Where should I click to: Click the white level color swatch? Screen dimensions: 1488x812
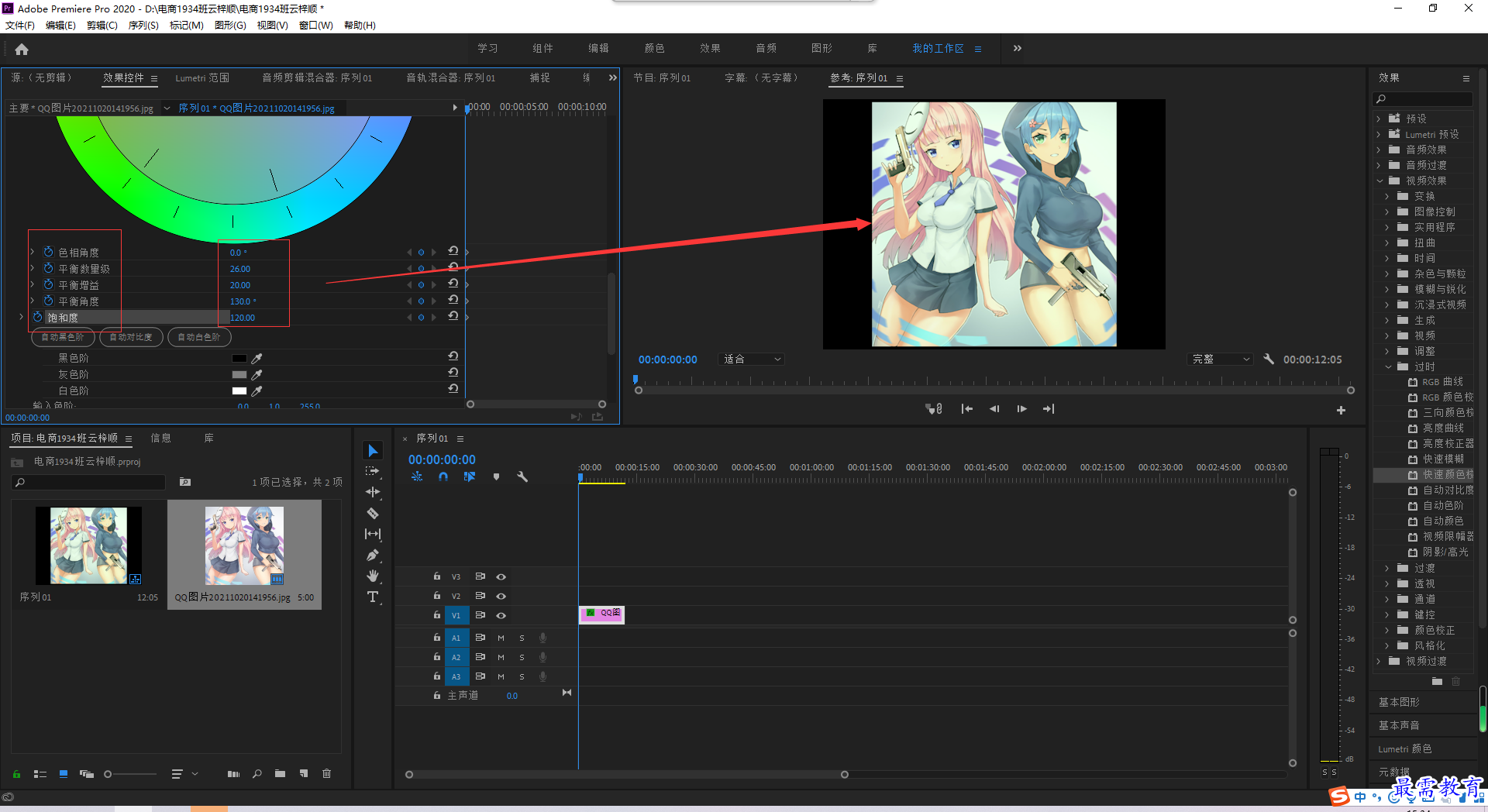(239, 391)
